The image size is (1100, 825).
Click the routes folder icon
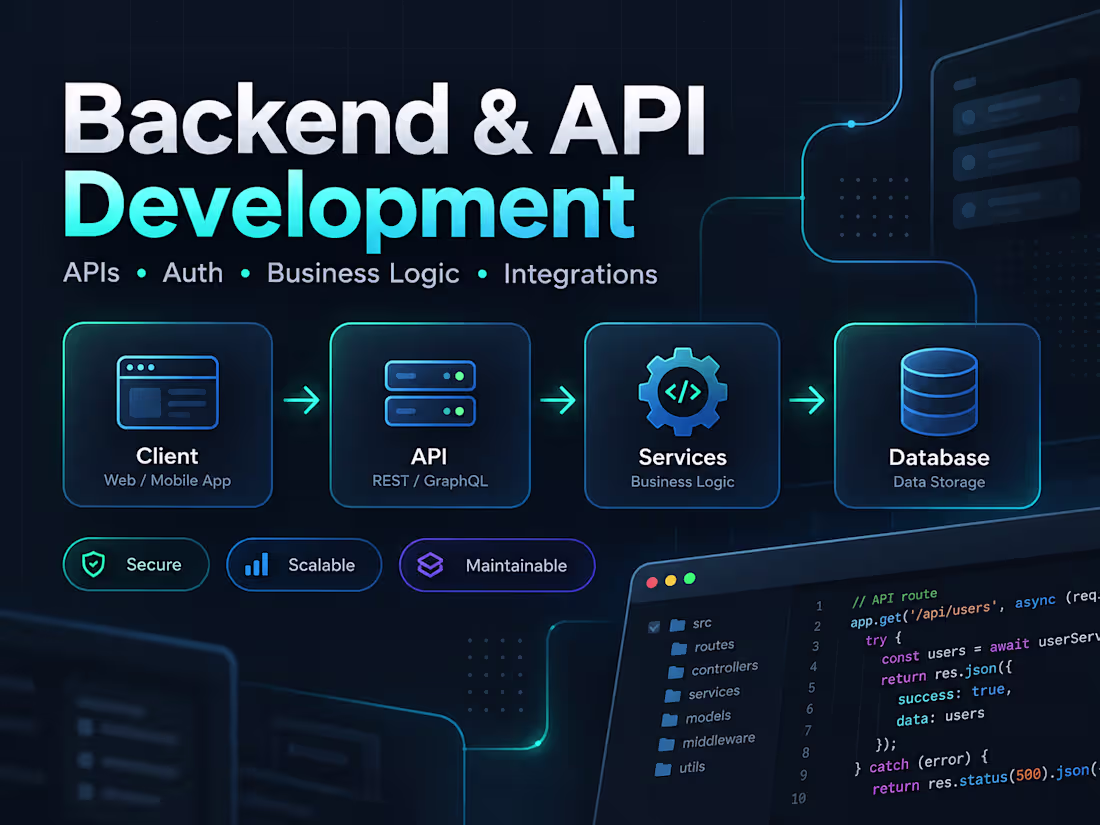click(679, 648)
